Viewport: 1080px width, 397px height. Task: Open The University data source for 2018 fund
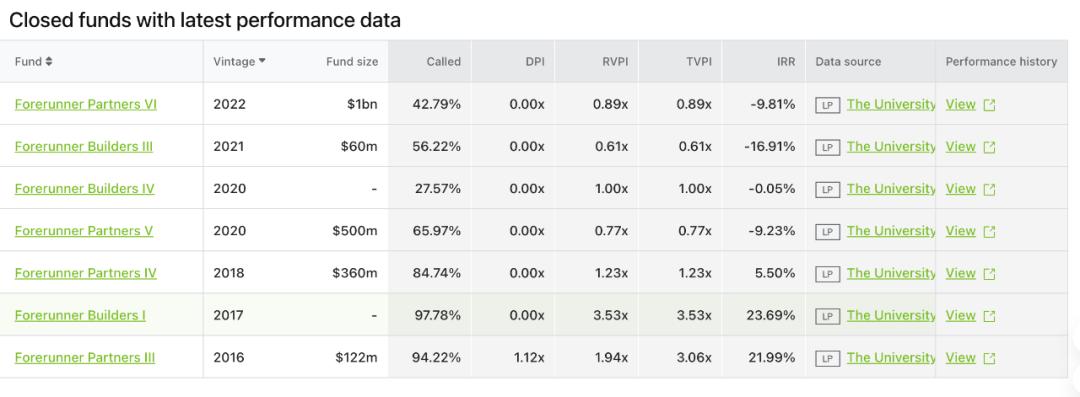[891, 273]
